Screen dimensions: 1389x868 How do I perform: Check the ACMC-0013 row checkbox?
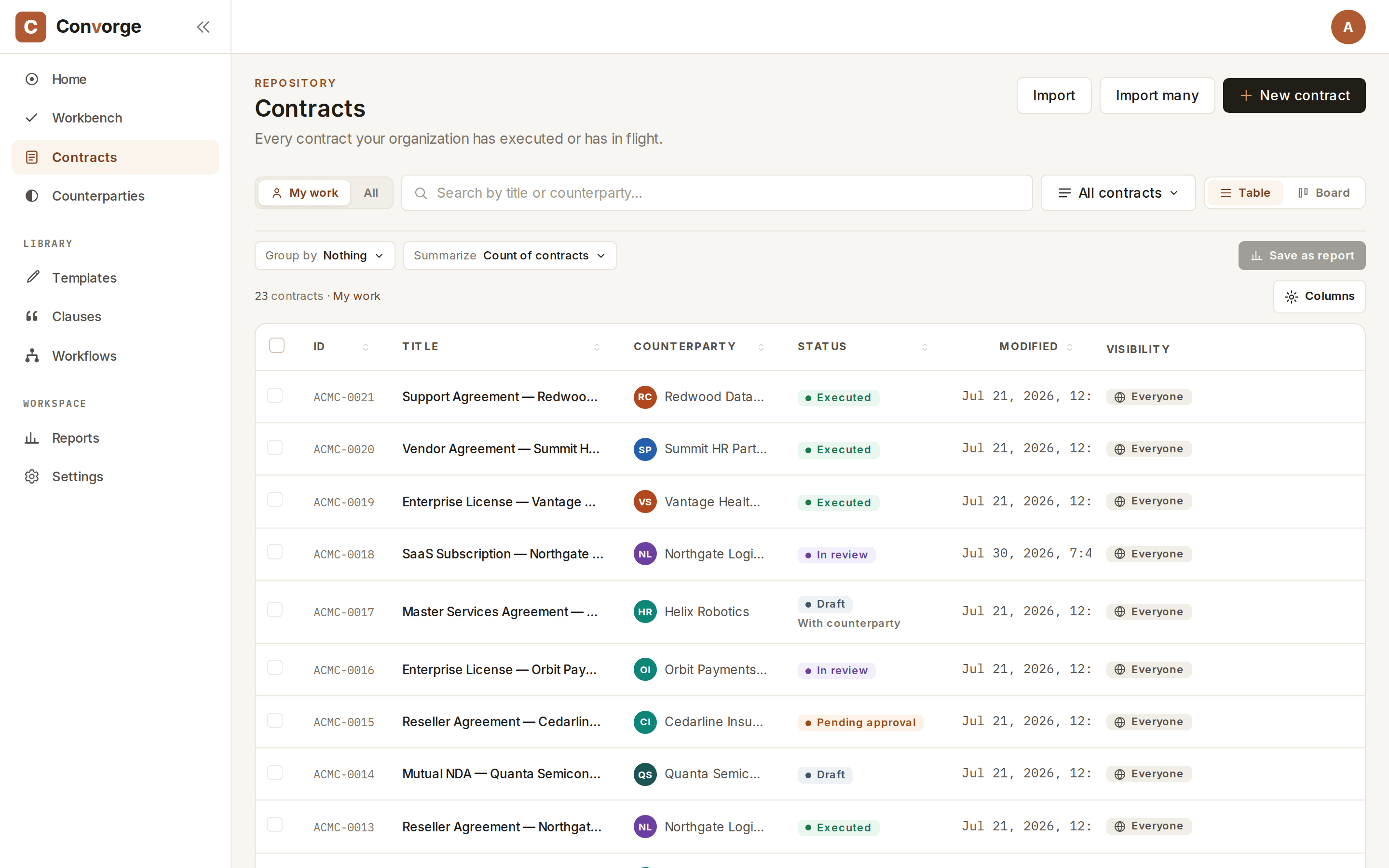tap(275, 825)
